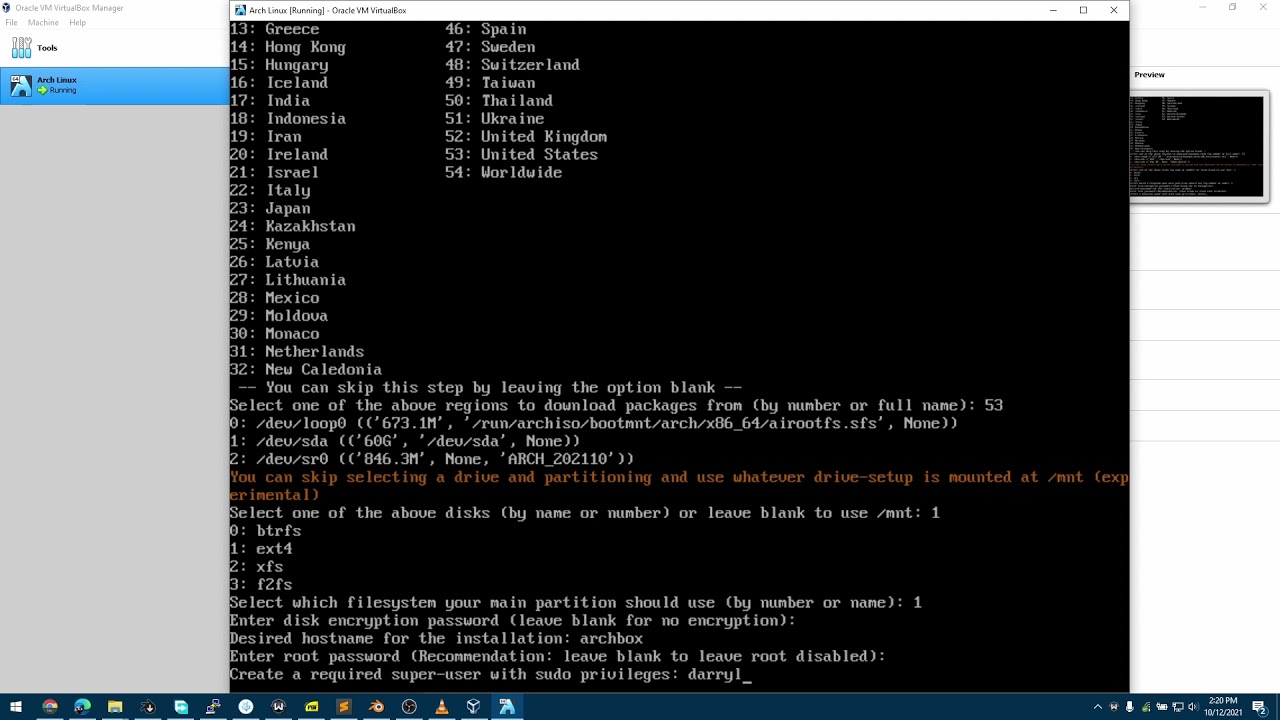The width and height of the screenshot is (1280, 720).
Task: Minimize the Arch Linux VM window
Action: point(1053,10)
